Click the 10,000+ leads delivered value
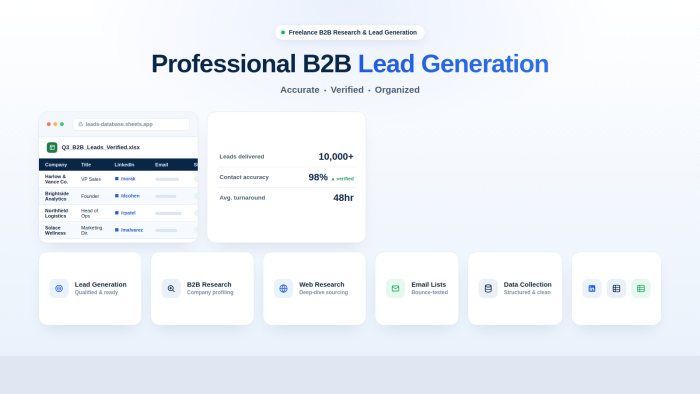This screenshot has width=700, height=394. point(336,157)
